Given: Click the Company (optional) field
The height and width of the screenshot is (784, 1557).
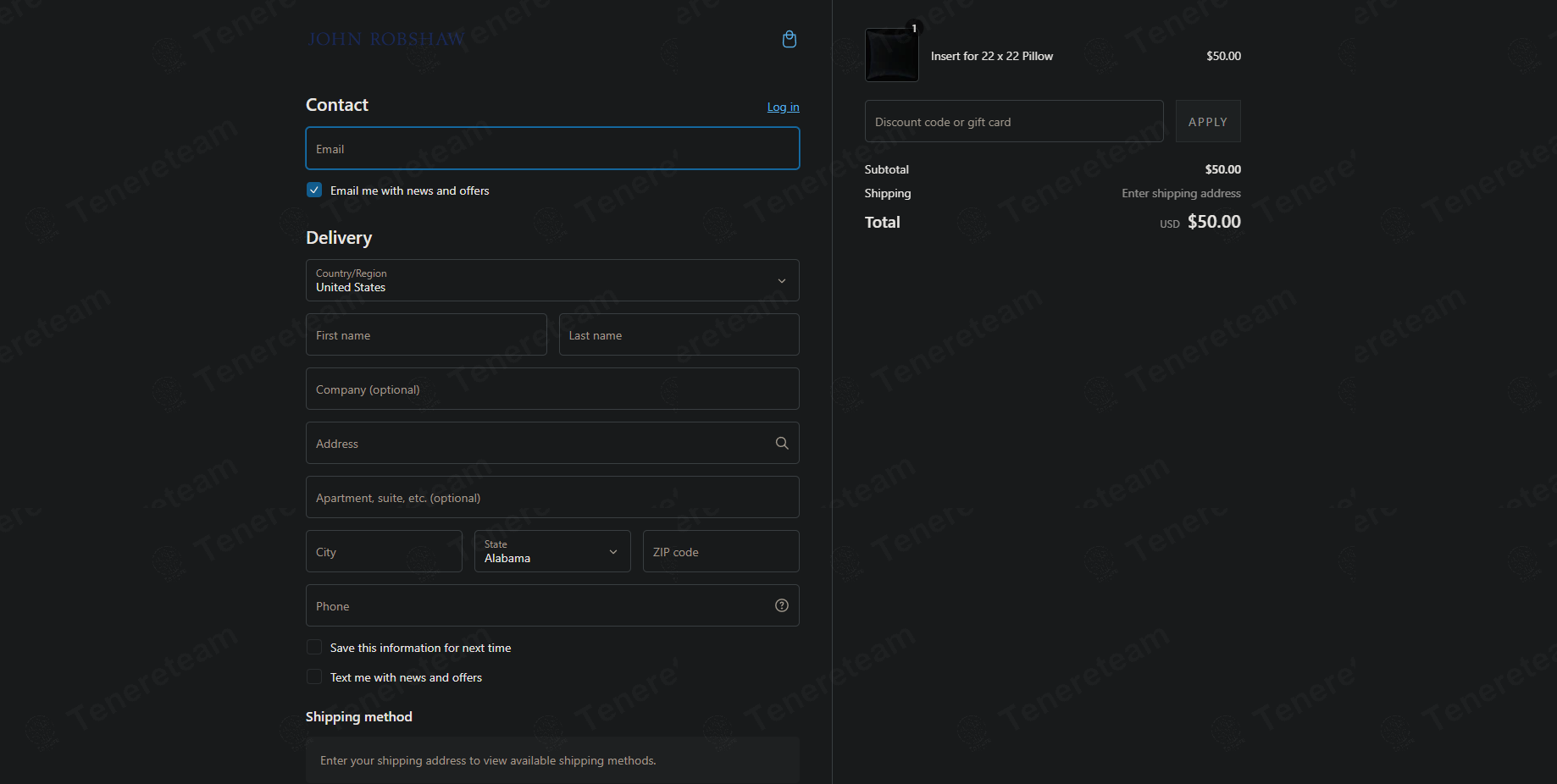Looking at the screenshot, I should pyautogui.click(x=552, y=389).
